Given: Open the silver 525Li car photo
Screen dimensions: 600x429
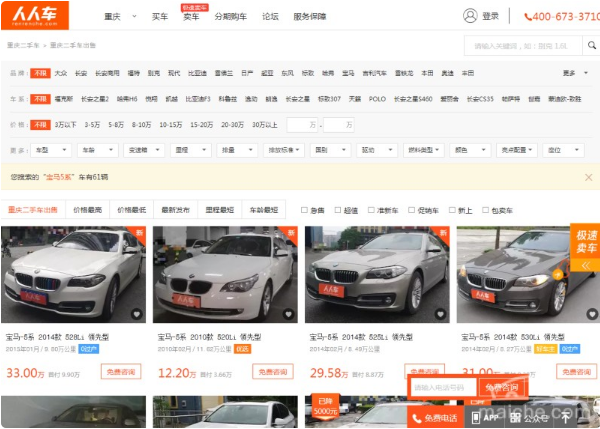Looking at the screenshot, I should (x=377, y=274).
